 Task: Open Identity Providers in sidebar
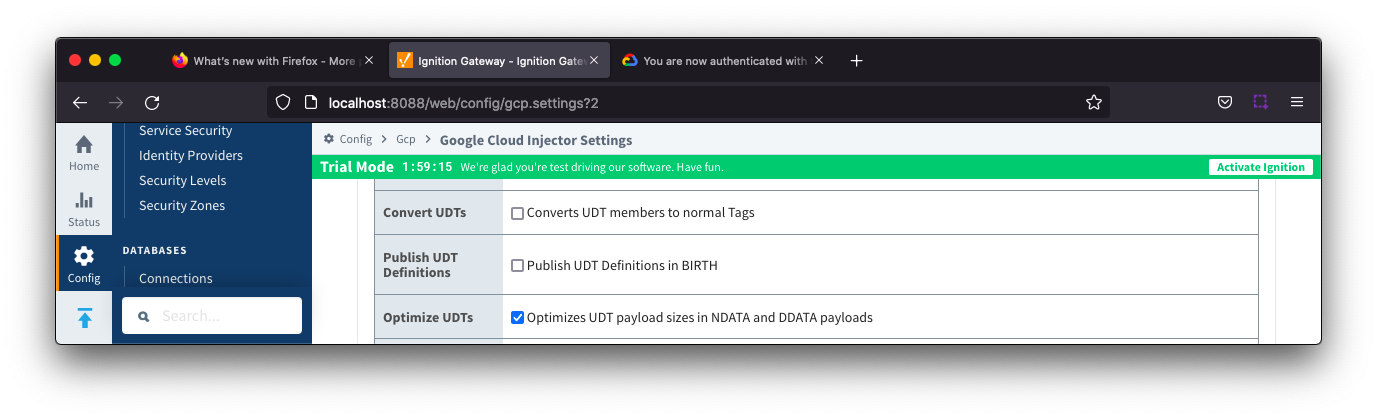point(190,156)
